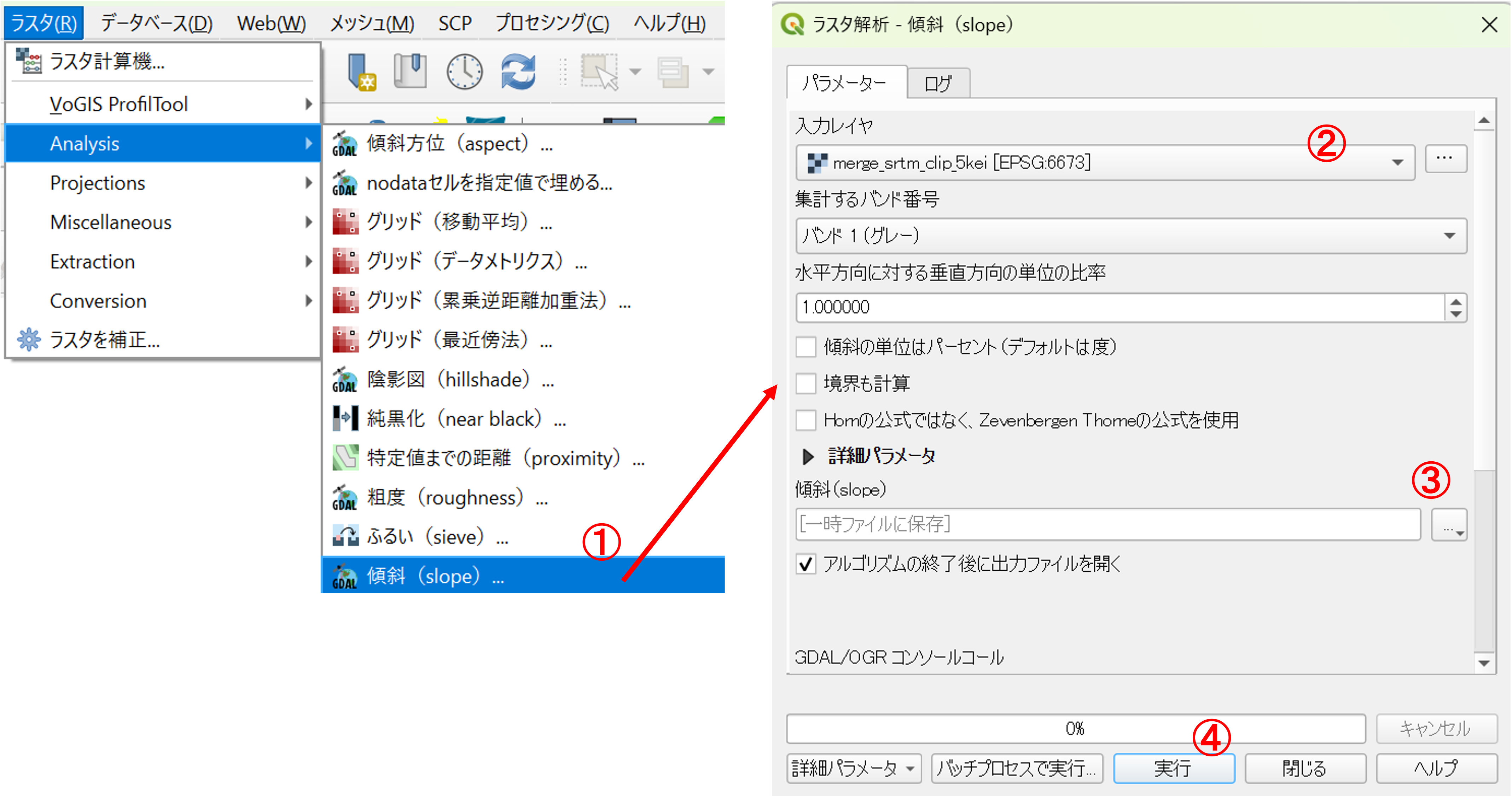Image resolution: width=1512 pixels, height=796 pixels.
Task: Enable slope as percent checkbox
Action: [806, 347]
